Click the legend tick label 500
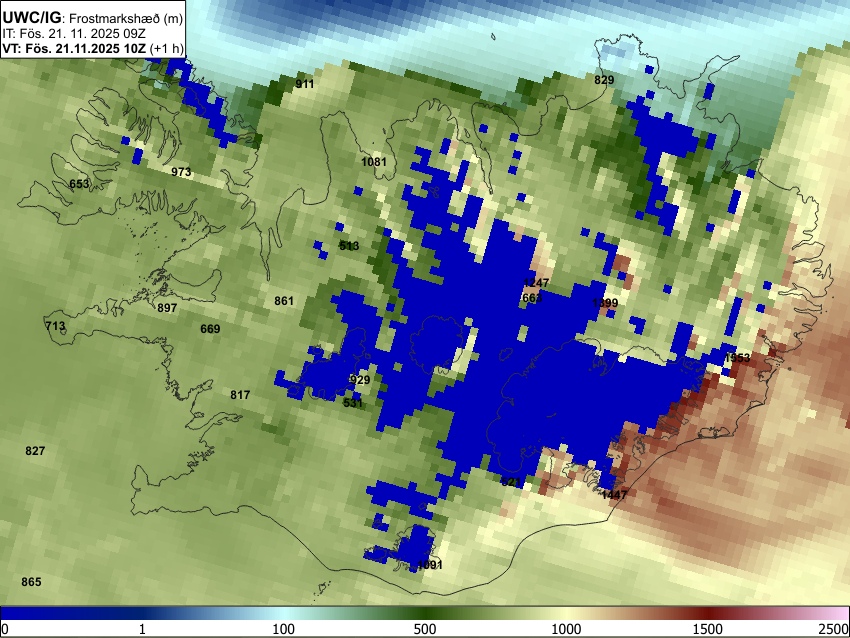This screenshot has height=638, width=850. [425, 629]
